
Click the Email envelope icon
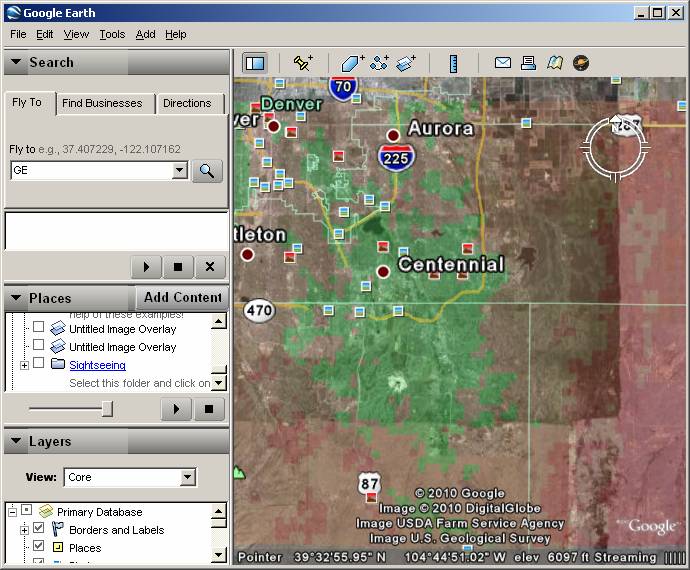coord(503,63)
